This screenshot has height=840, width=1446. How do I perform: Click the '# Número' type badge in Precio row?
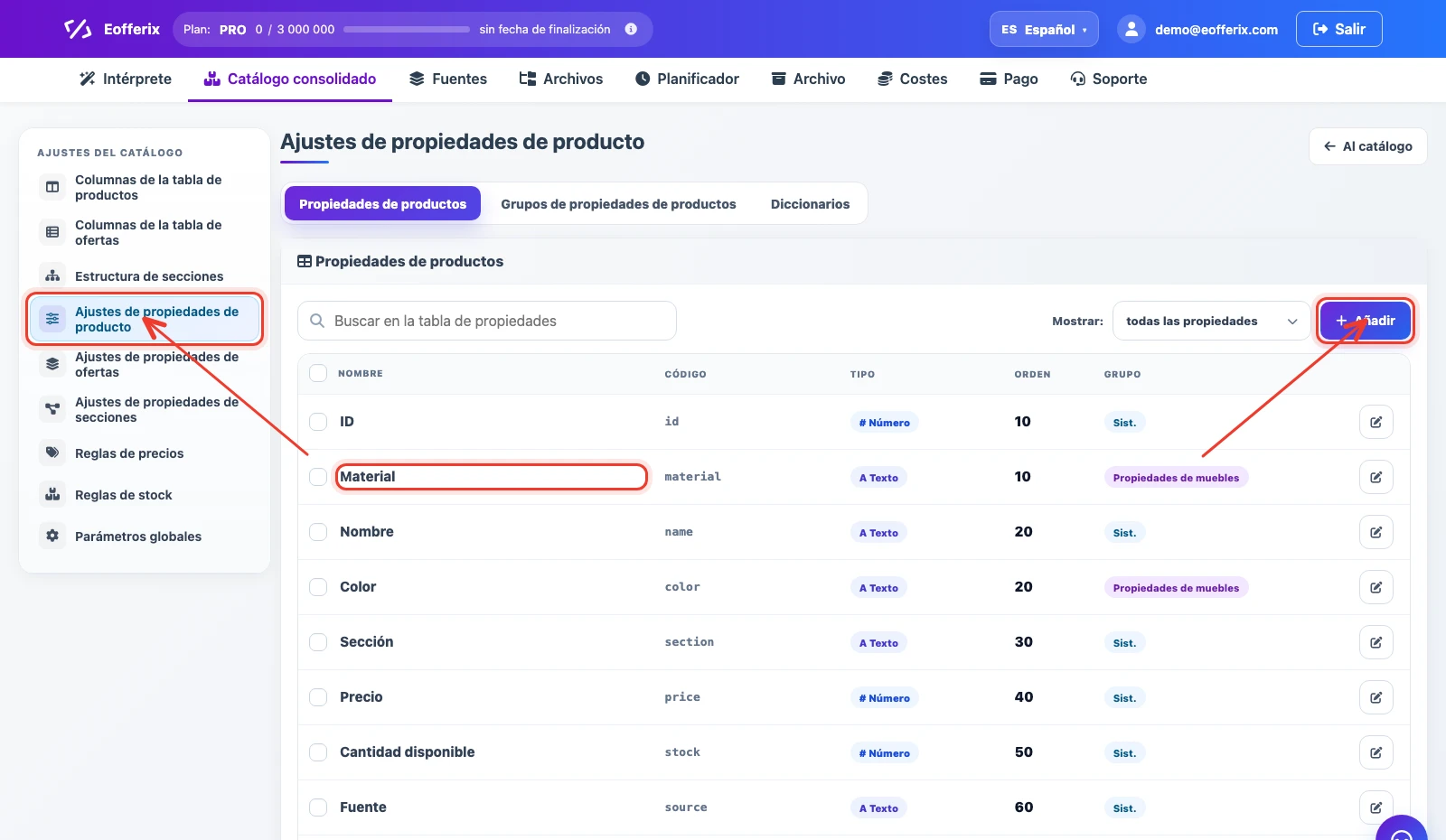tap(884, 698)
